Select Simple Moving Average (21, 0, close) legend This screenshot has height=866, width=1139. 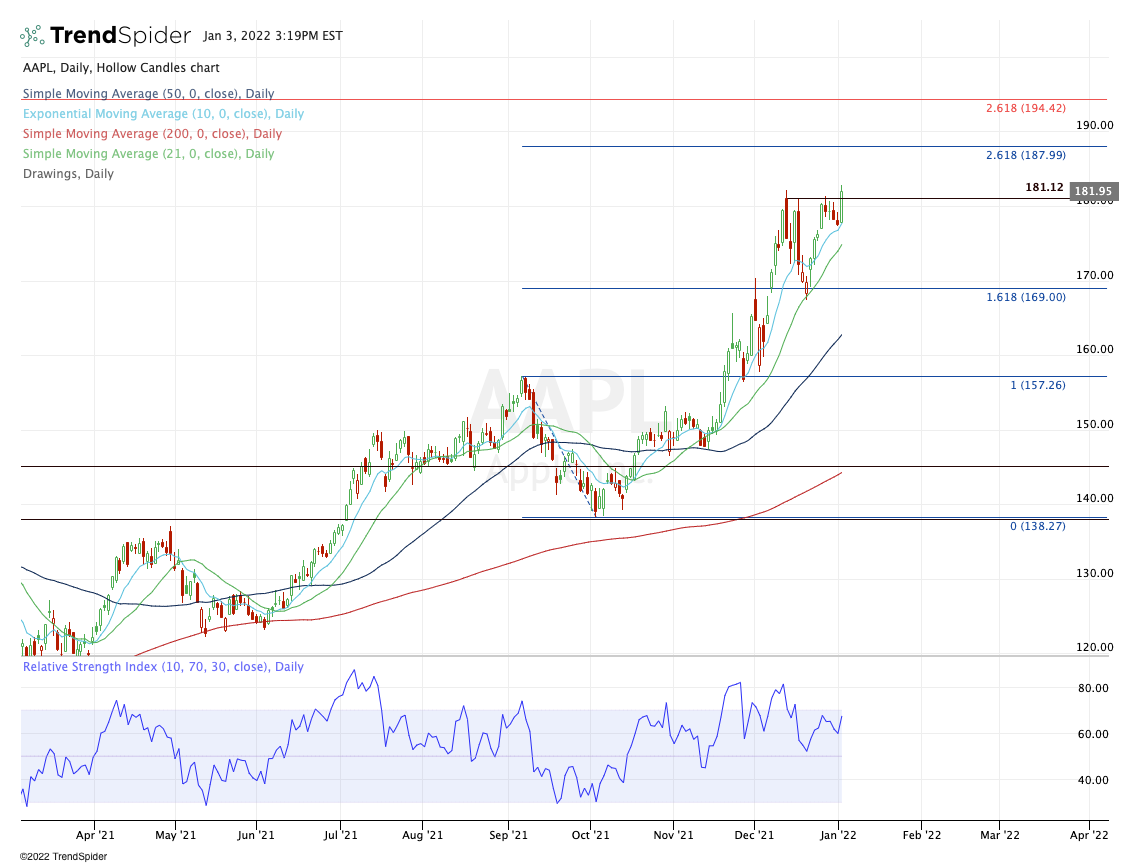(148, 154)
